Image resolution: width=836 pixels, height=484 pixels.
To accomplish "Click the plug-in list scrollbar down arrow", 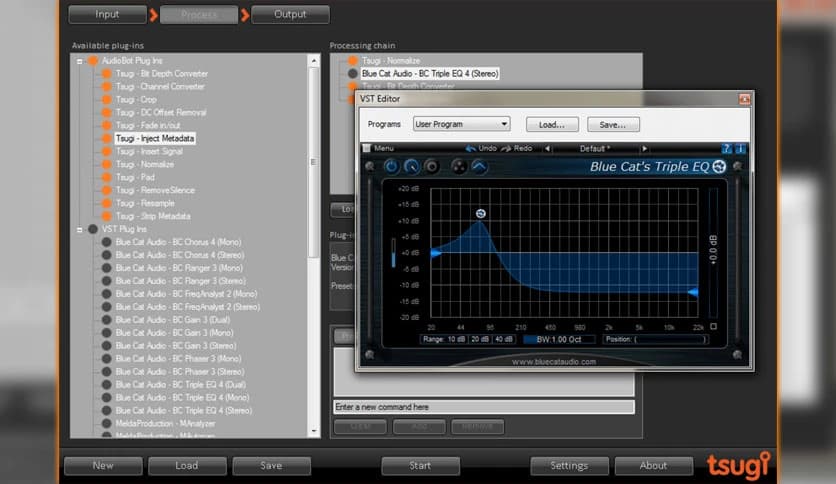I will pos(314,431).
